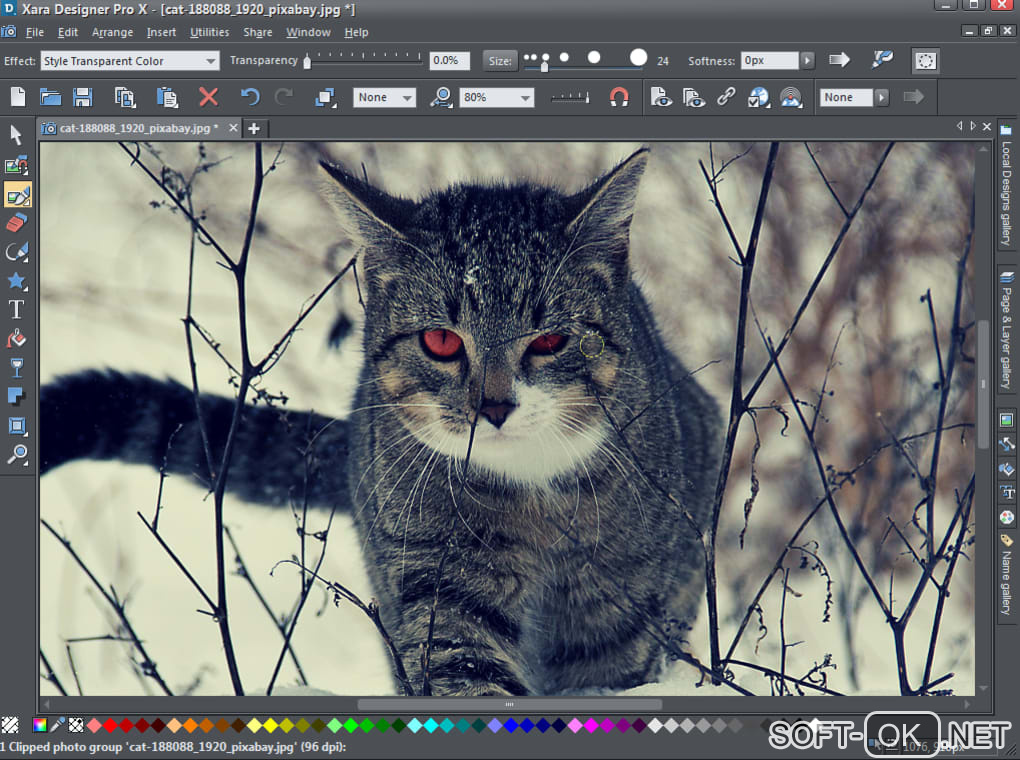Click the region mask dotted circle icon
This screenshot has width=1020, height=760.
pos(925,61)
